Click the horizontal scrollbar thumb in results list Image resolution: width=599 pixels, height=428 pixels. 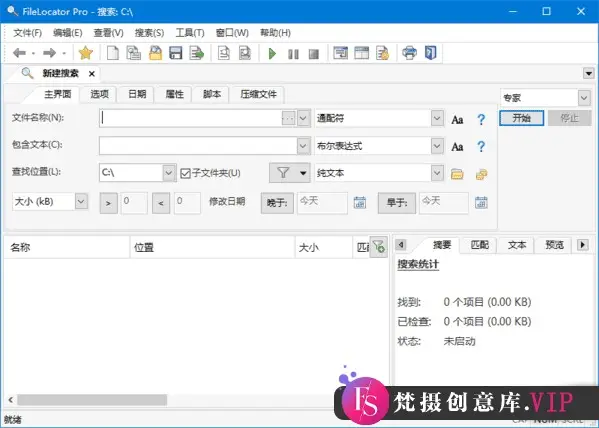tap(92, 400)
